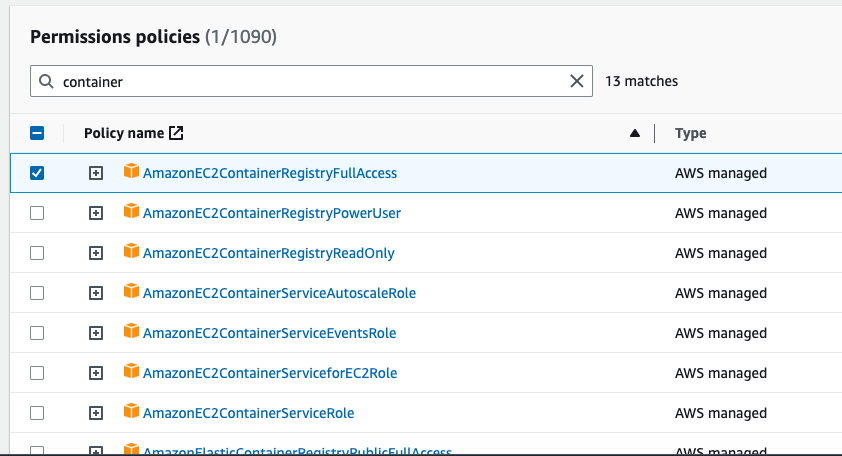The height and width of the screenshot is (456, 842).
Task: Open AmazonEC2ContainerServiceRole policy link
Action: coord(249,413)
